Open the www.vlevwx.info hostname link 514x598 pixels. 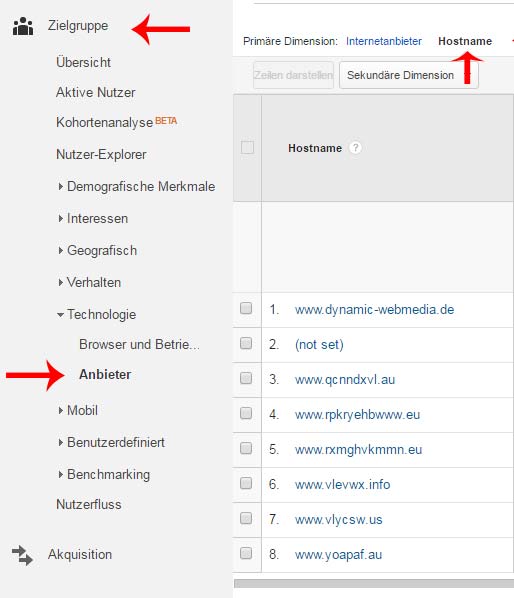342,485
